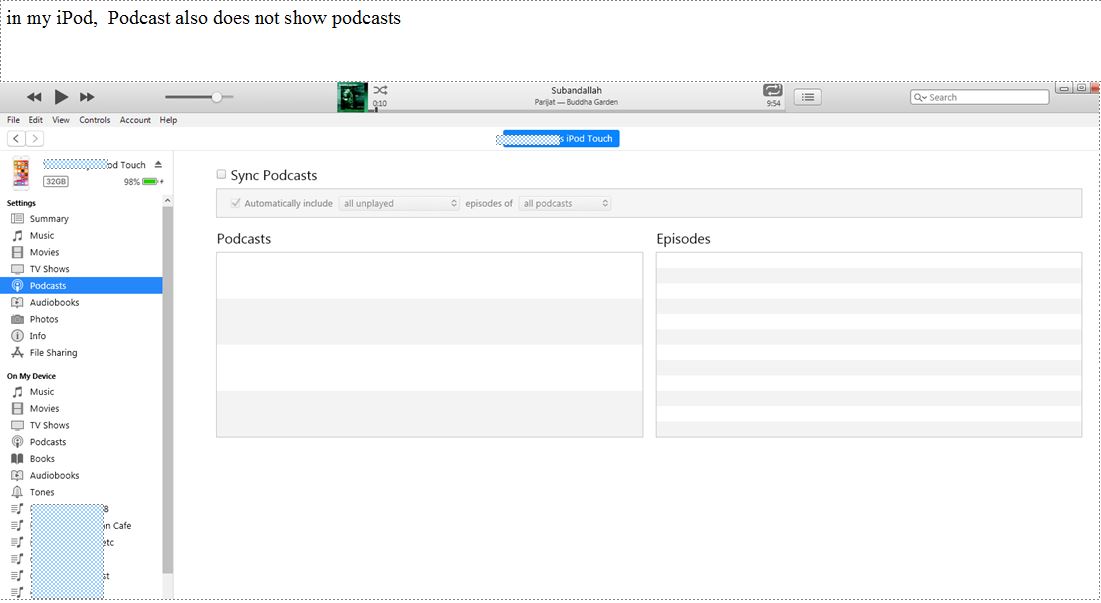The width and height of the screenshot is (1101, 603).
Task: Open the Info settings item
Action: 37,336
